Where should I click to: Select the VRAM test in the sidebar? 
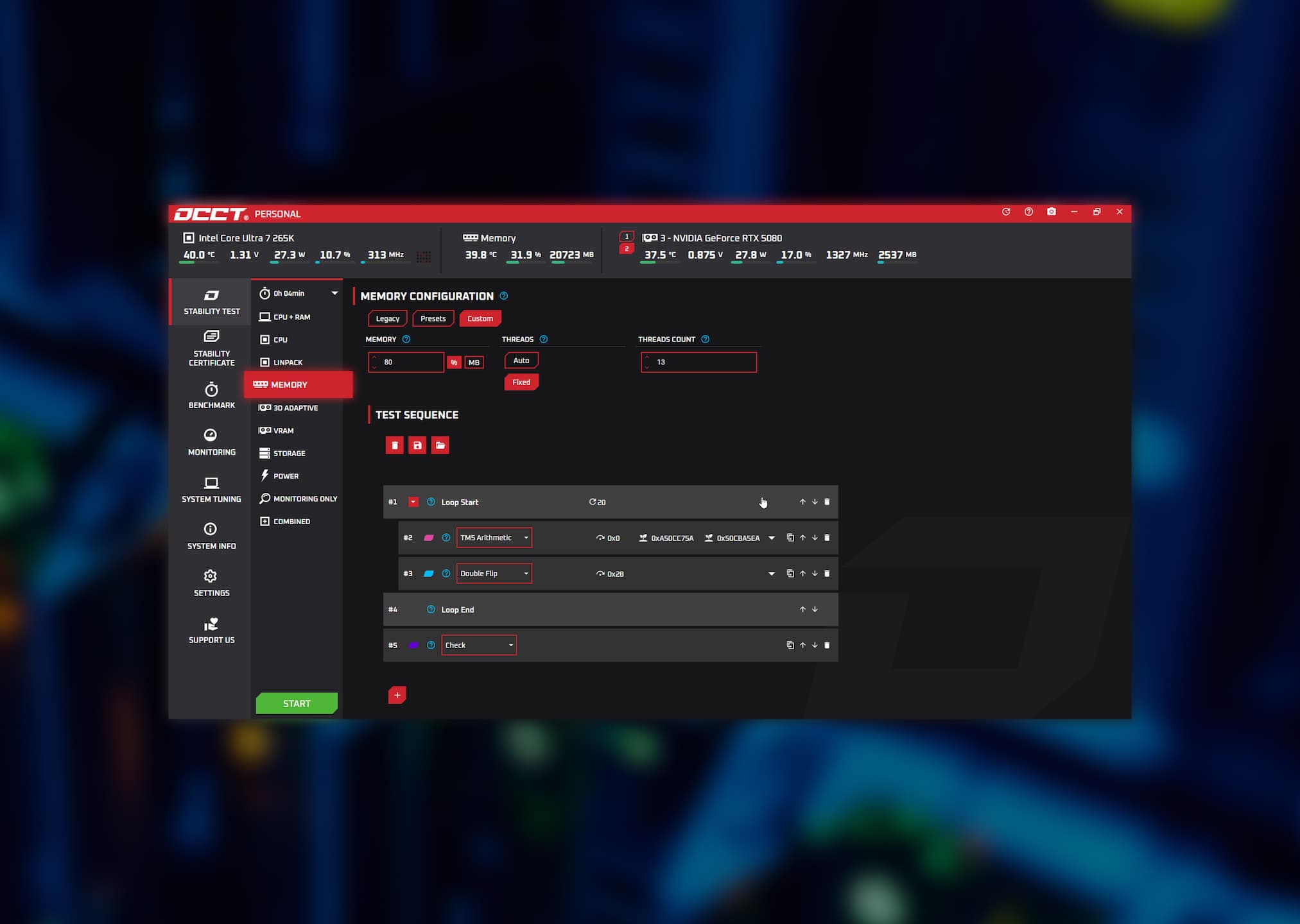(282, 431)
